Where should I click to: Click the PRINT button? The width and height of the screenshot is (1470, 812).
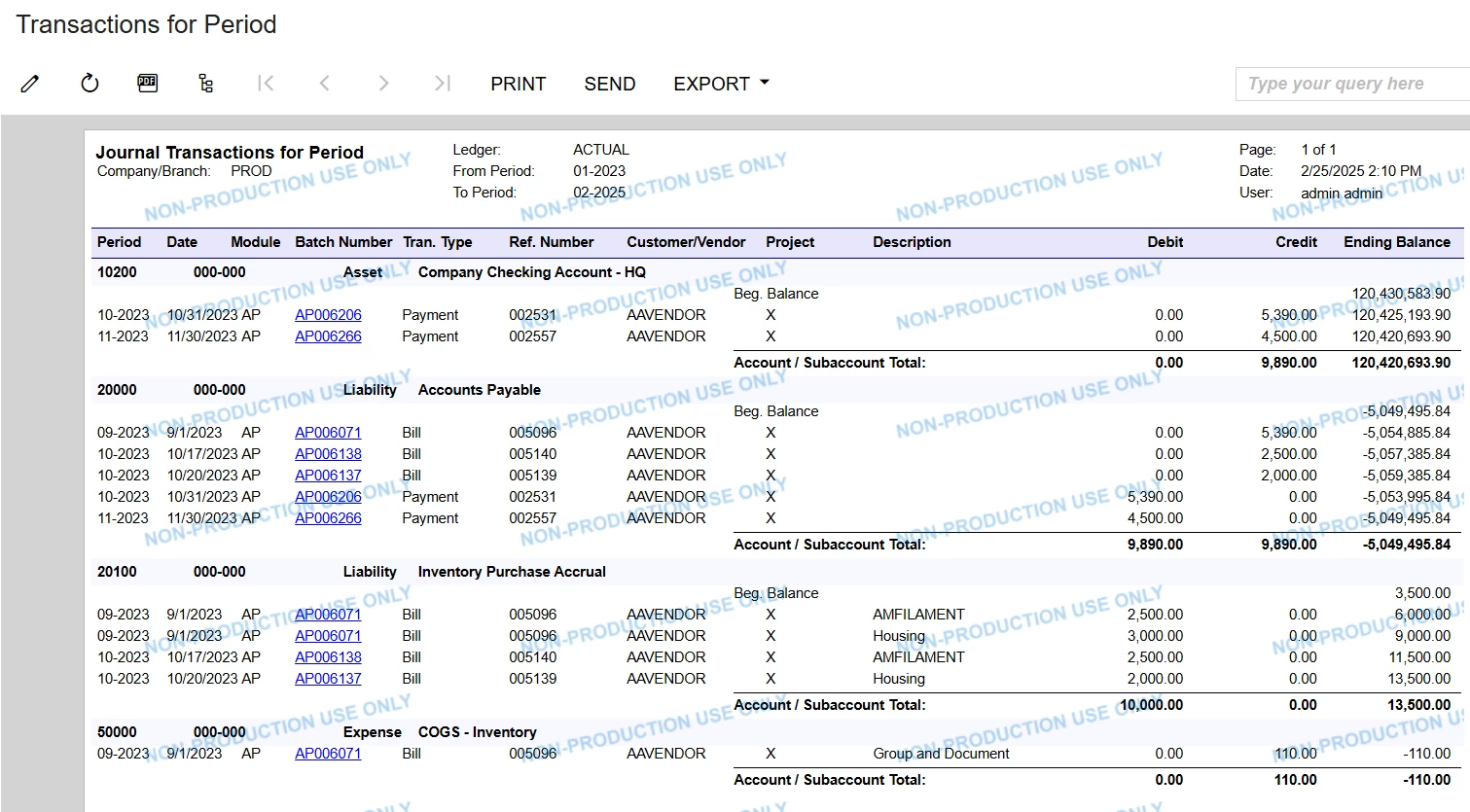pyautogui.click(x=519, y=84)
